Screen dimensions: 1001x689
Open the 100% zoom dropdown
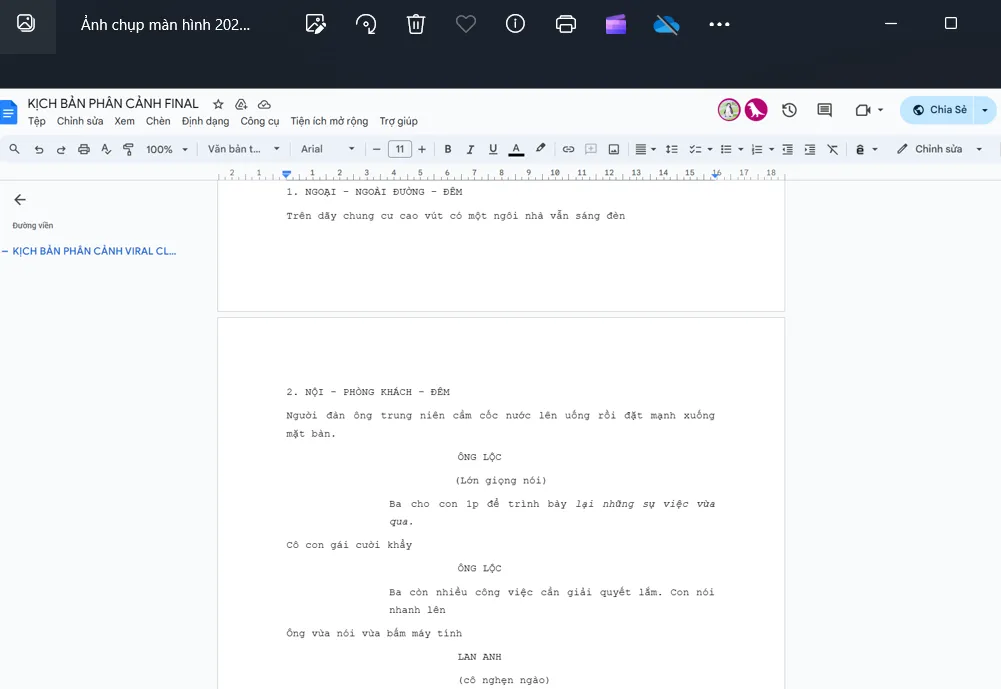pos(165,149)
